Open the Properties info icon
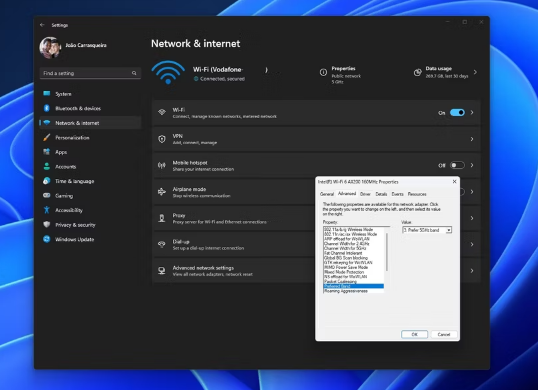 (323, 72)
